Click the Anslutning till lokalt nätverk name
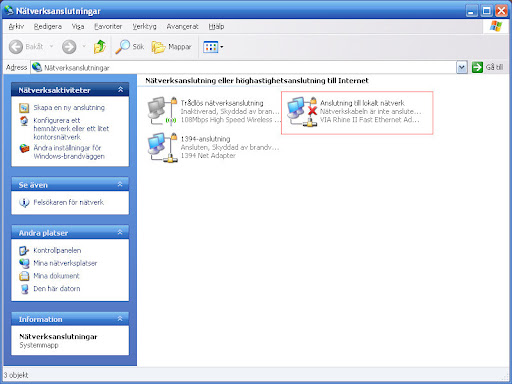 point(362,103)
